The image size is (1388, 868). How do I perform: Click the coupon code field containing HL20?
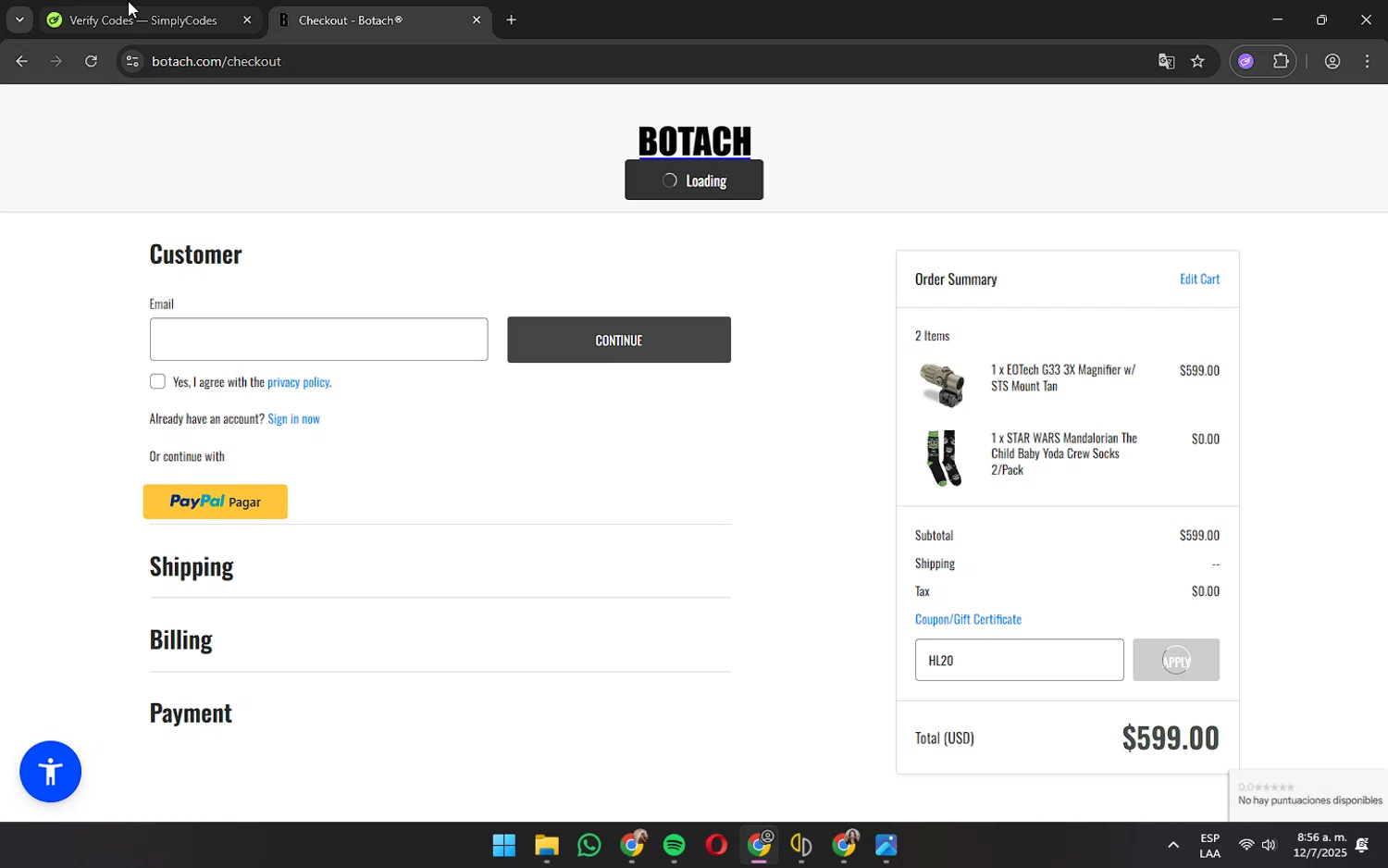coord(1020,660)
